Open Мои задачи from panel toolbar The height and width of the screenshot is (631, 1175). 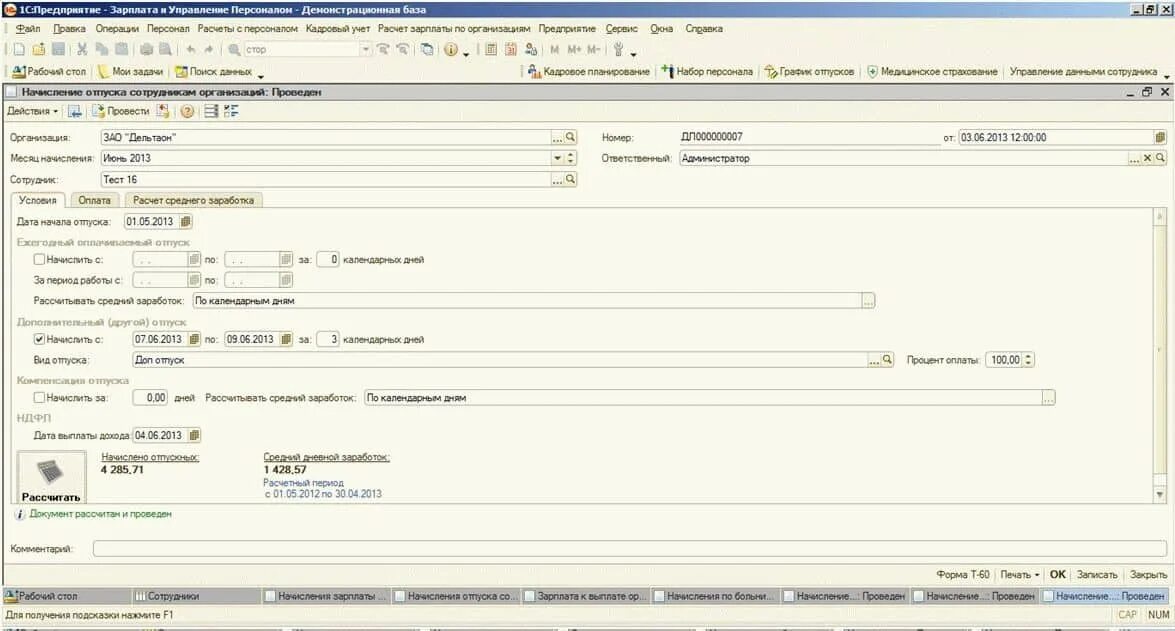click(x=130, y=71)
